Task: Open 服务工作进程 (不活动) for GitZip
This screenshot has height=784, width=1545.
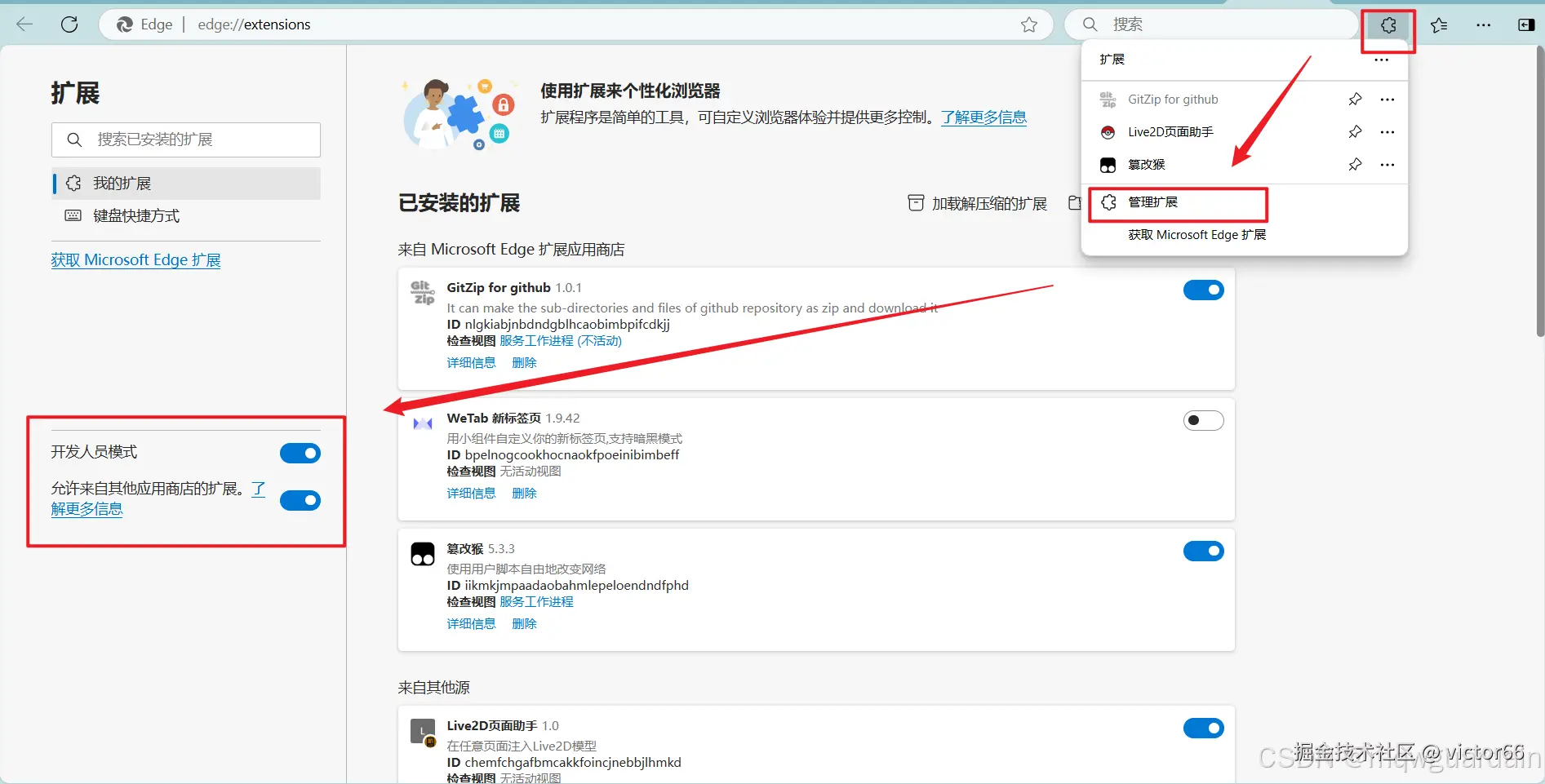Action: click(x=561, y=341)
